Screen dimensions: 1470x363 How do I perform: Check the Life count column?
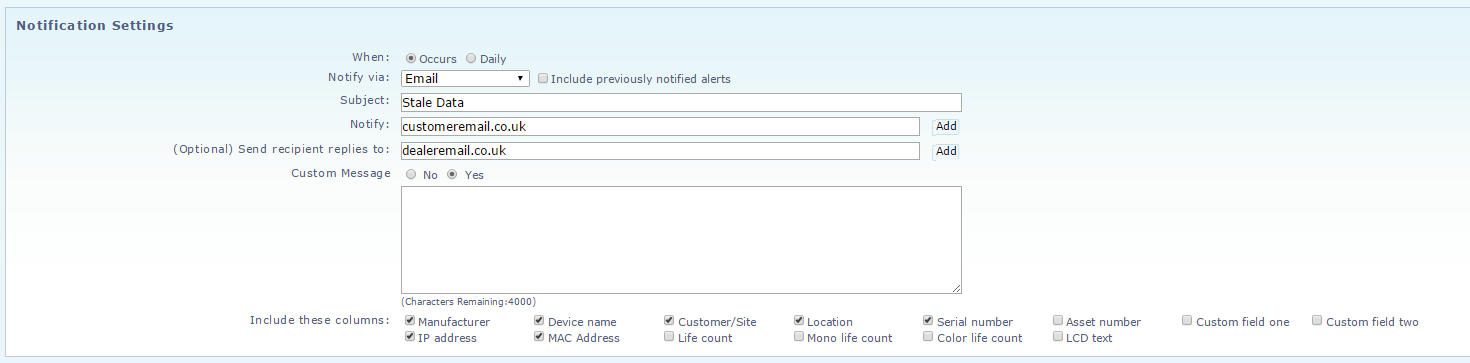coord(670,337)
